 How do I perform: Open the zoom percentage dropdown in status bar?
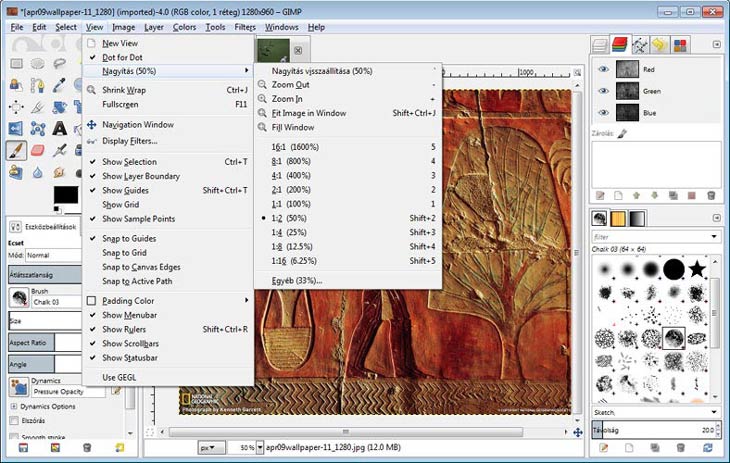(x=261, y=448)
